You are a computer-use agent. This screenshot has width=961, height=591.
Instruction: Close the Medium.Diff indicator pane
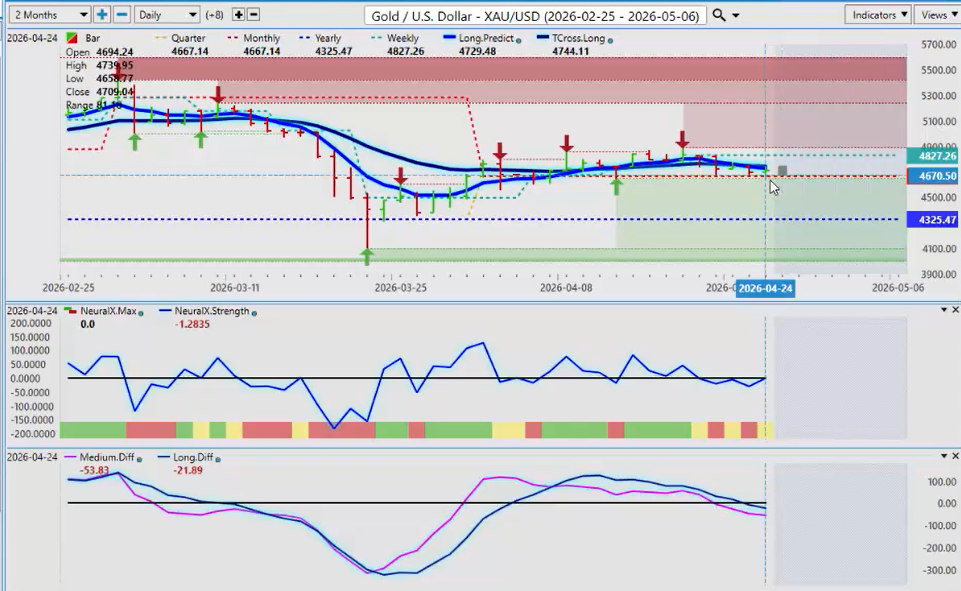(x=955, y=456)
